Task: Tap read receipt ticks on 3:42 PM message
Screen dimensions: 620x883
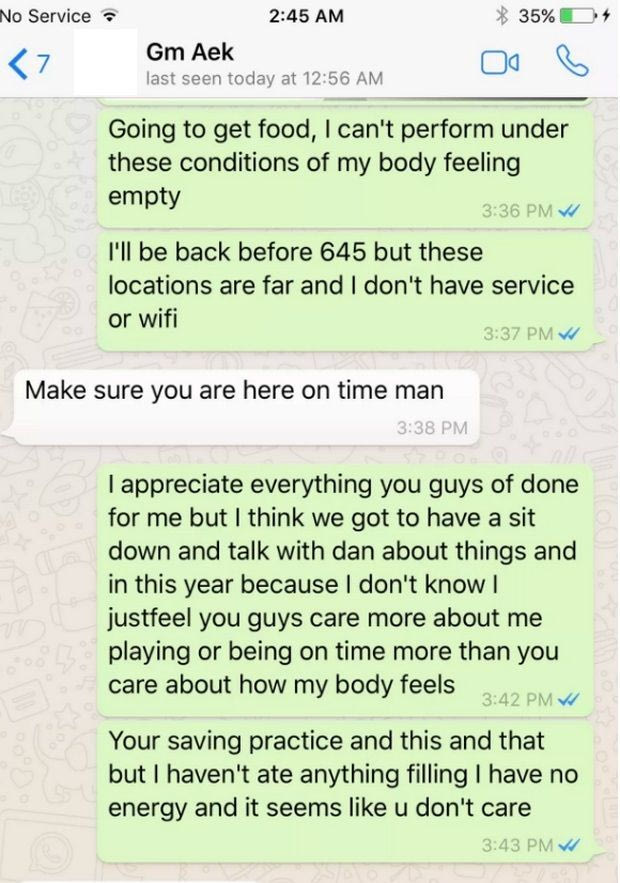Action: coord(568,700)
